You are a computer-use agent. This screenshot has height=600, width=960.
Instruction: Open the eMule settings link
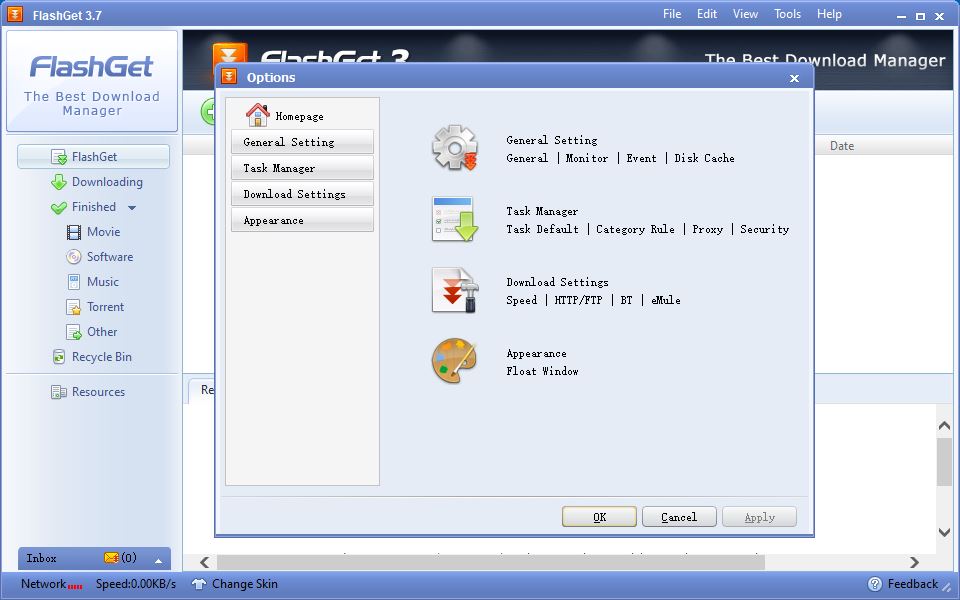[666, 301]
